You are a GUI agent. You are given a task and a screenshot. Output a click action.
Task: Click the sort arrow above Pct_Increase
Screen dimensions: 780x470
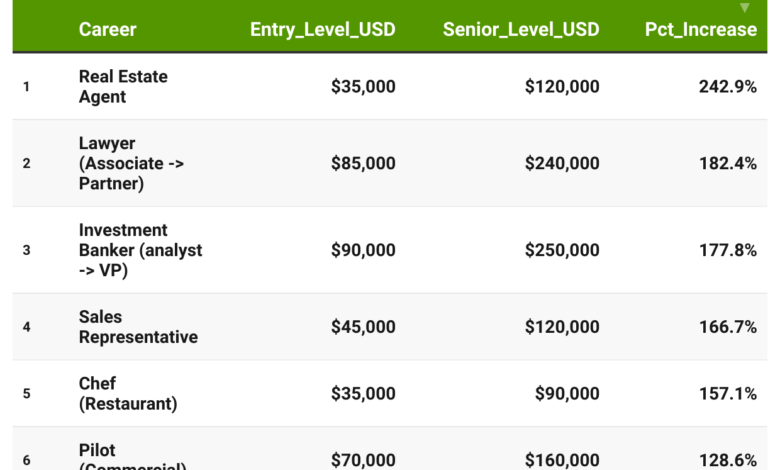tap(744, 8)
